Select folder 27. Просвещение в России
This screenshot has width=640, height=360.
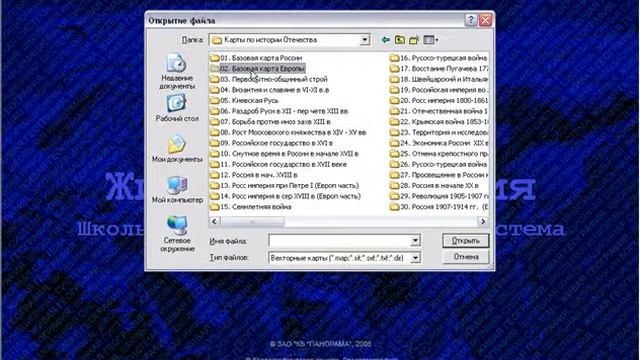(439, 175)
